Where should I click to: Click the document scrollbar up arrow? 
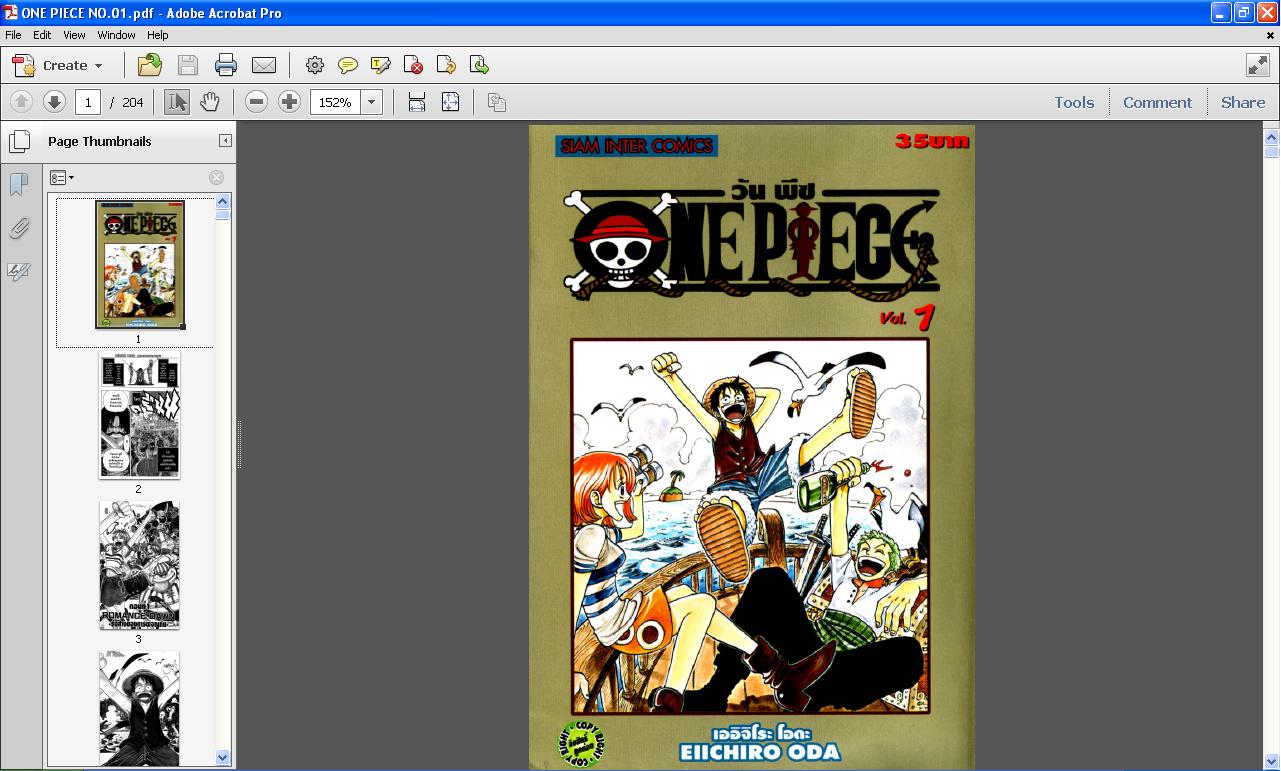point(1271,137)
